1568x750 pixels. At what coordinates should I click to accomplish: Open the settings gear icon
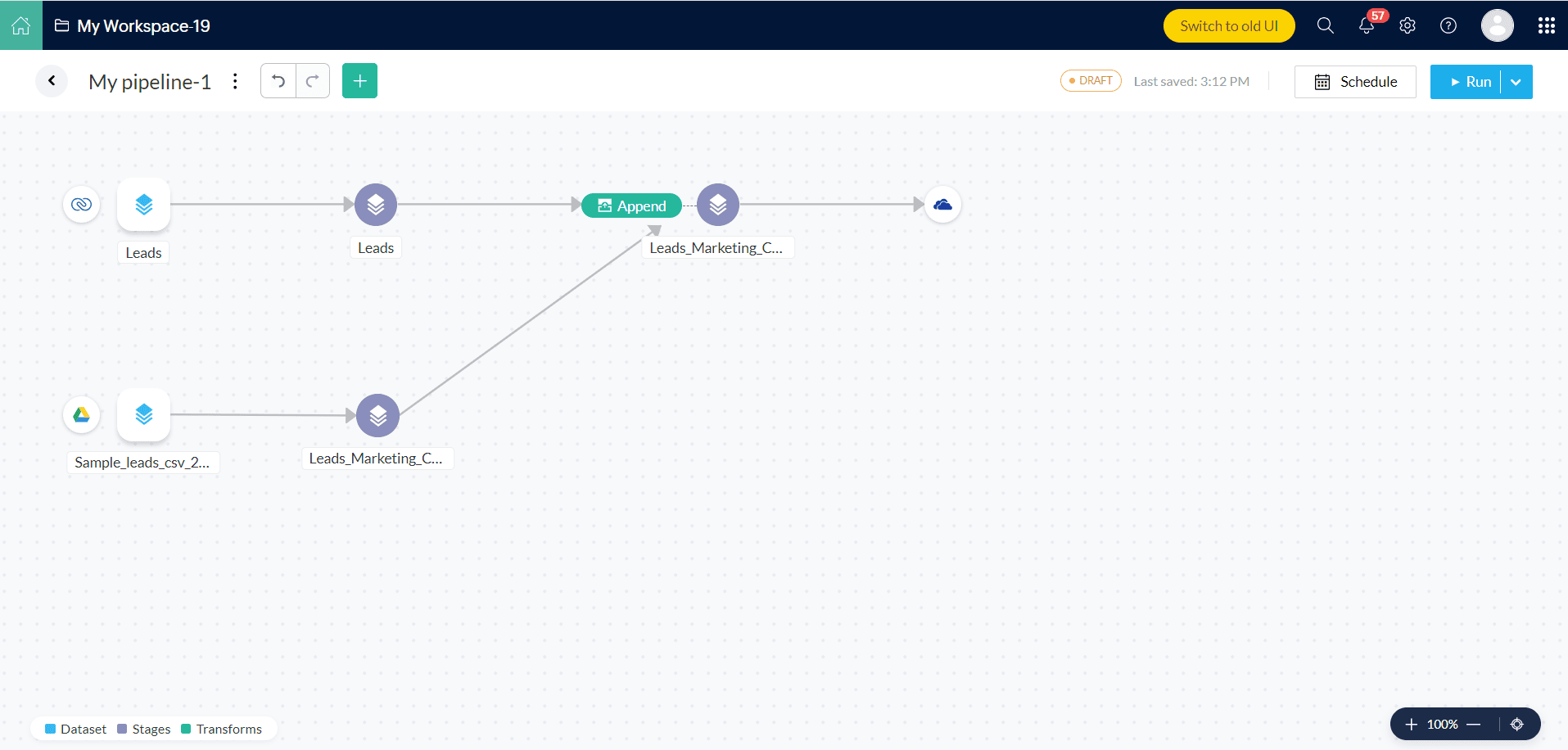pyautogui.click(x=1408, y=26)
